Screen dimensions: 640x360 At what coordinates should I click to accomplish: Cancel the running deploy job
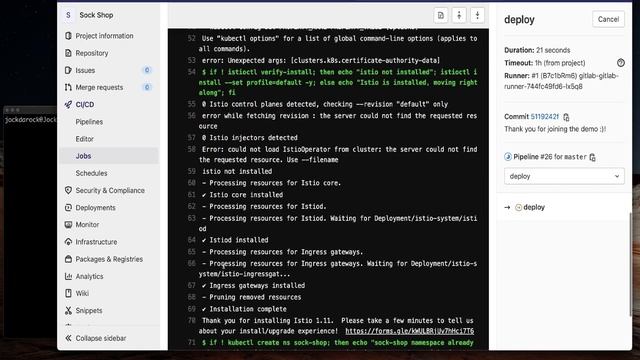tap(608, 19)
